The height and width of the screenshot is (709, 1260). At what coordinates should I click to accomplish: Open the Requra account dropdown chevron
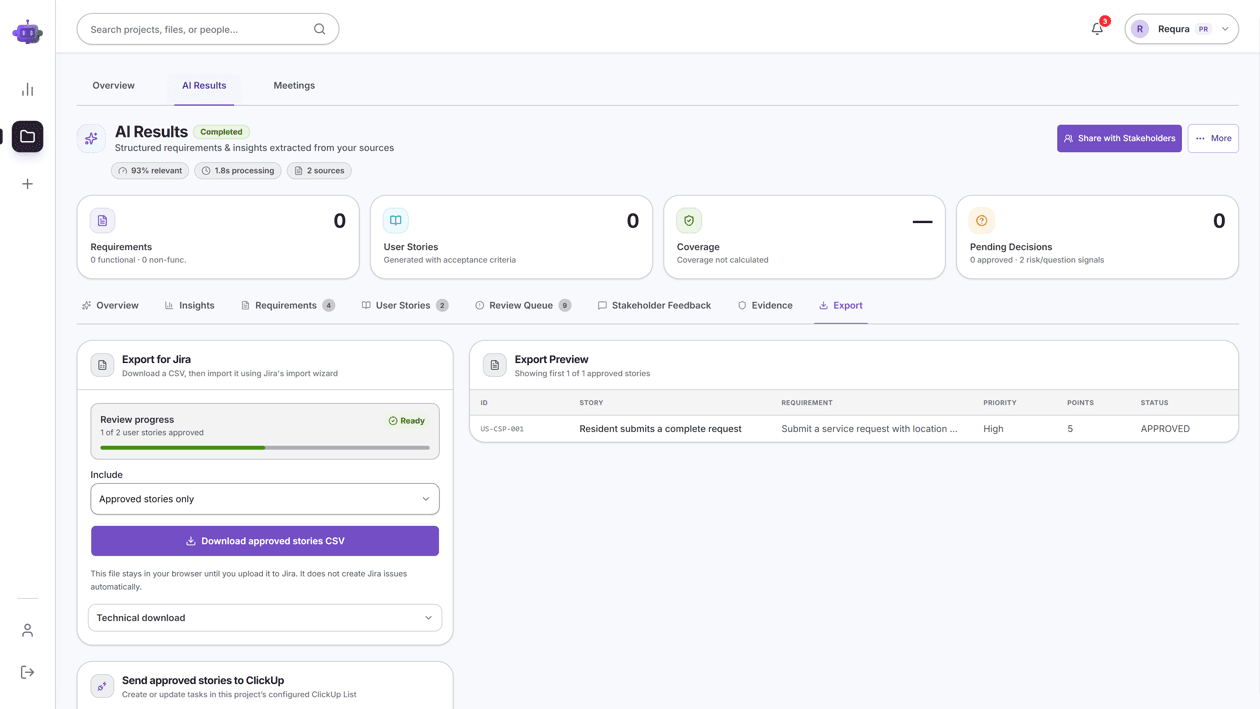pos(1225,29)
